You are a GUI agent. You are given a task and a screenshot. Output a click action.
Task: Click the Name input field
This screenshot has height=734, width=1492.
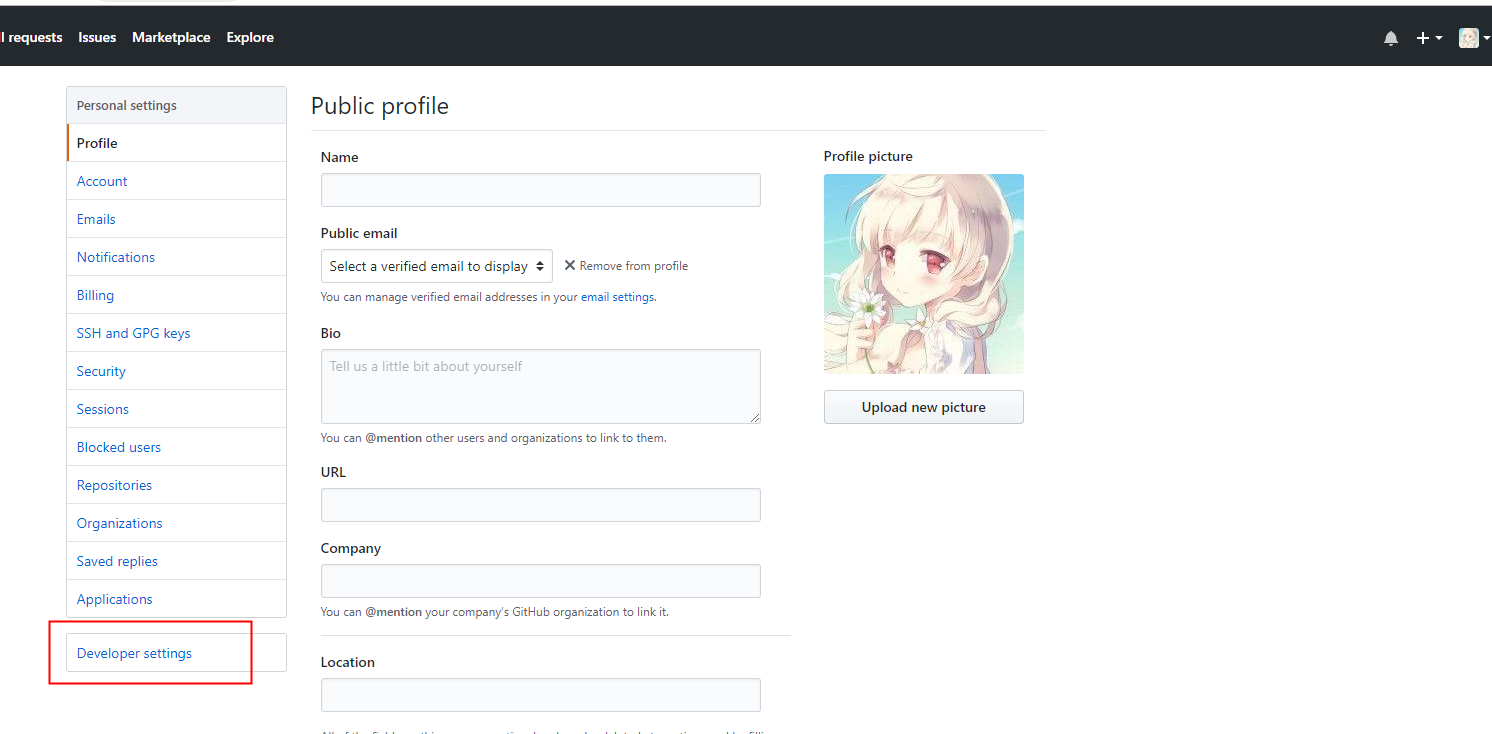click(x=540, y=189)
